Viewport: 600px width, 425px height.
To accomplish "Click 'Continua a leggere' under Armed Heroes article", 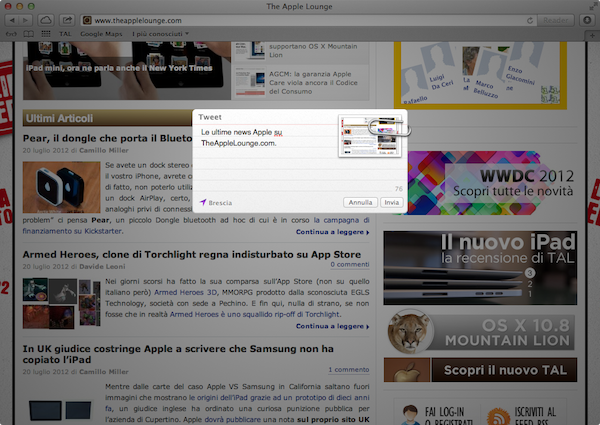I will pos(332,326).
